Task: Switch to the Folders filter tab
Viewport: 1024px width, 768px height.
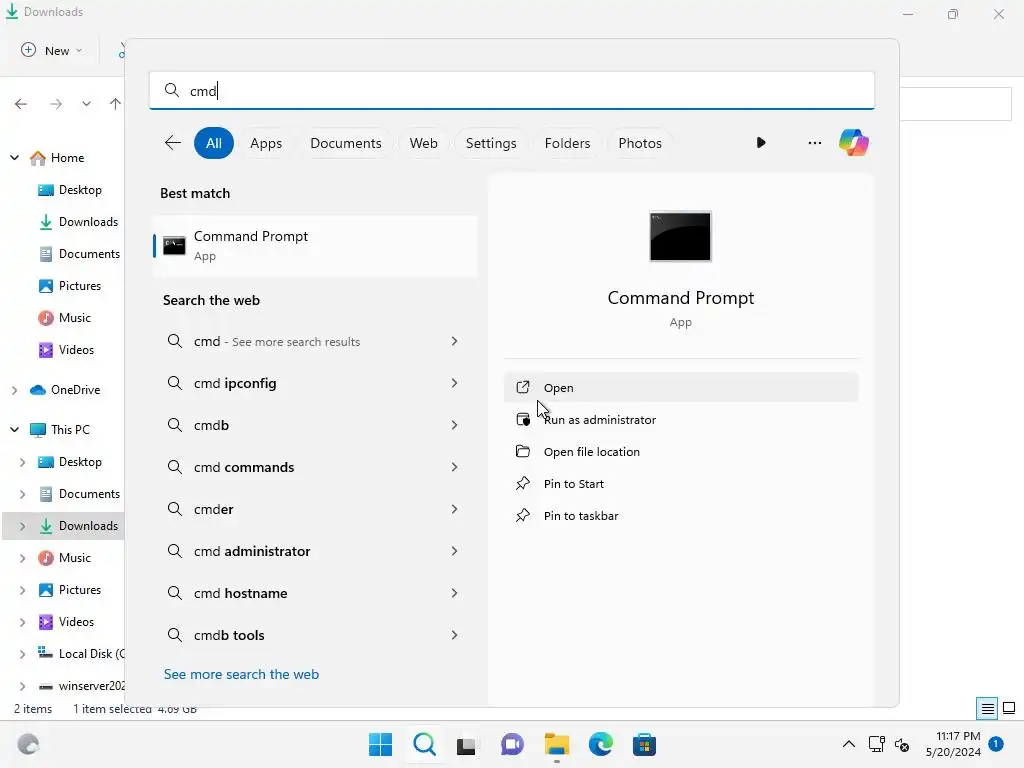Action: click(x=567, y=143)
